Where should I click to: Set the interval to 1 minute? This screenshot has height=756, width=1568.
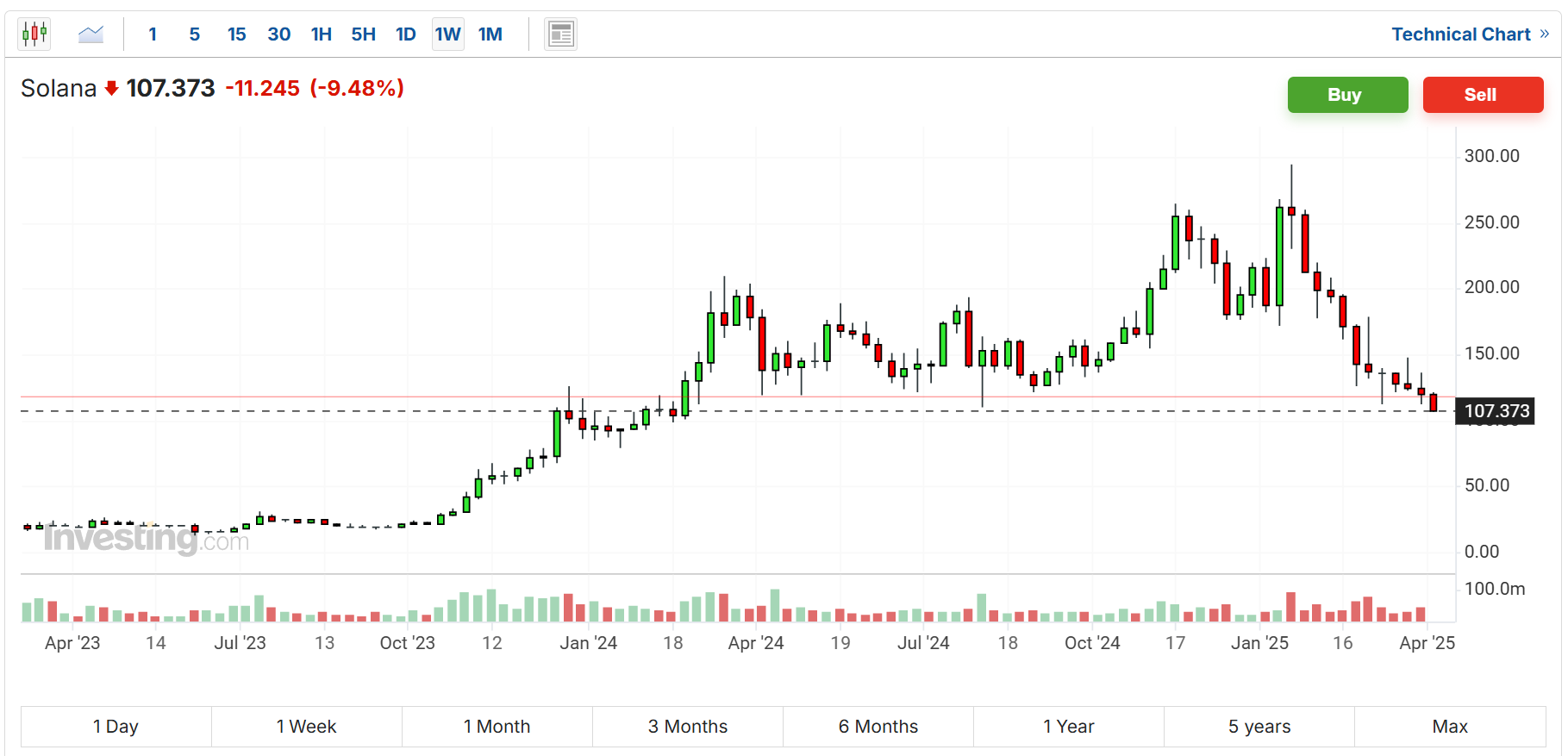pos(153,34)
